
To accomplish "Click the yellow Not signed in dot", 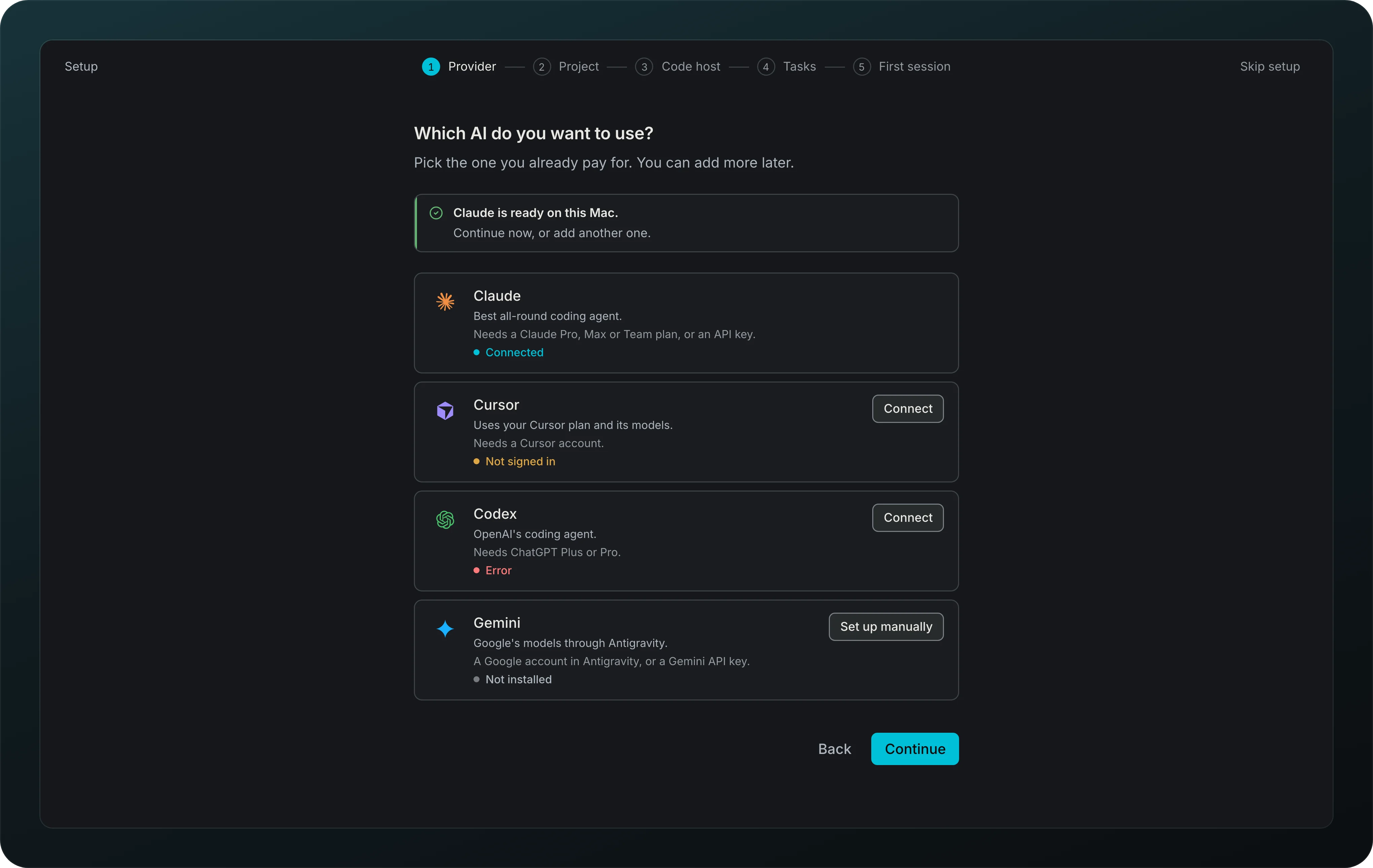I will (x=476, y=461).
